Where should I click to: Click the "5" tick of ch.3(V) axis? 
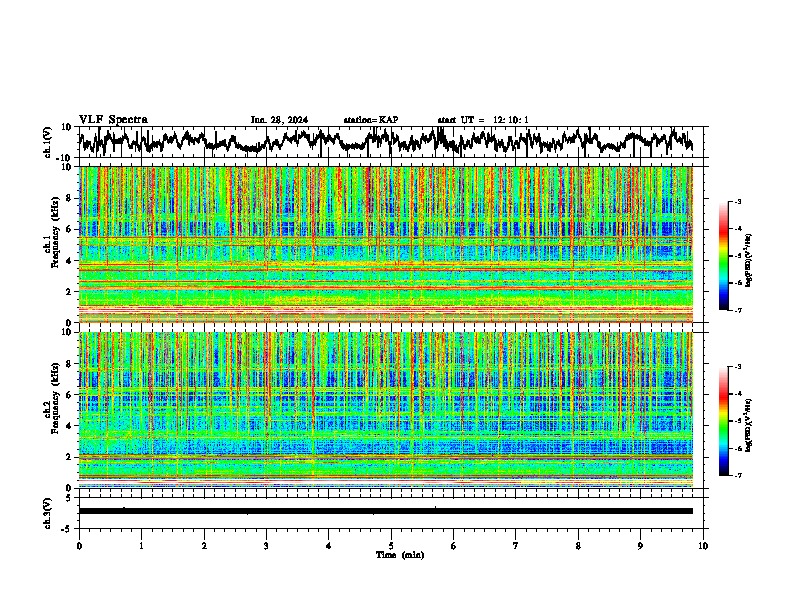coord(69,498)
